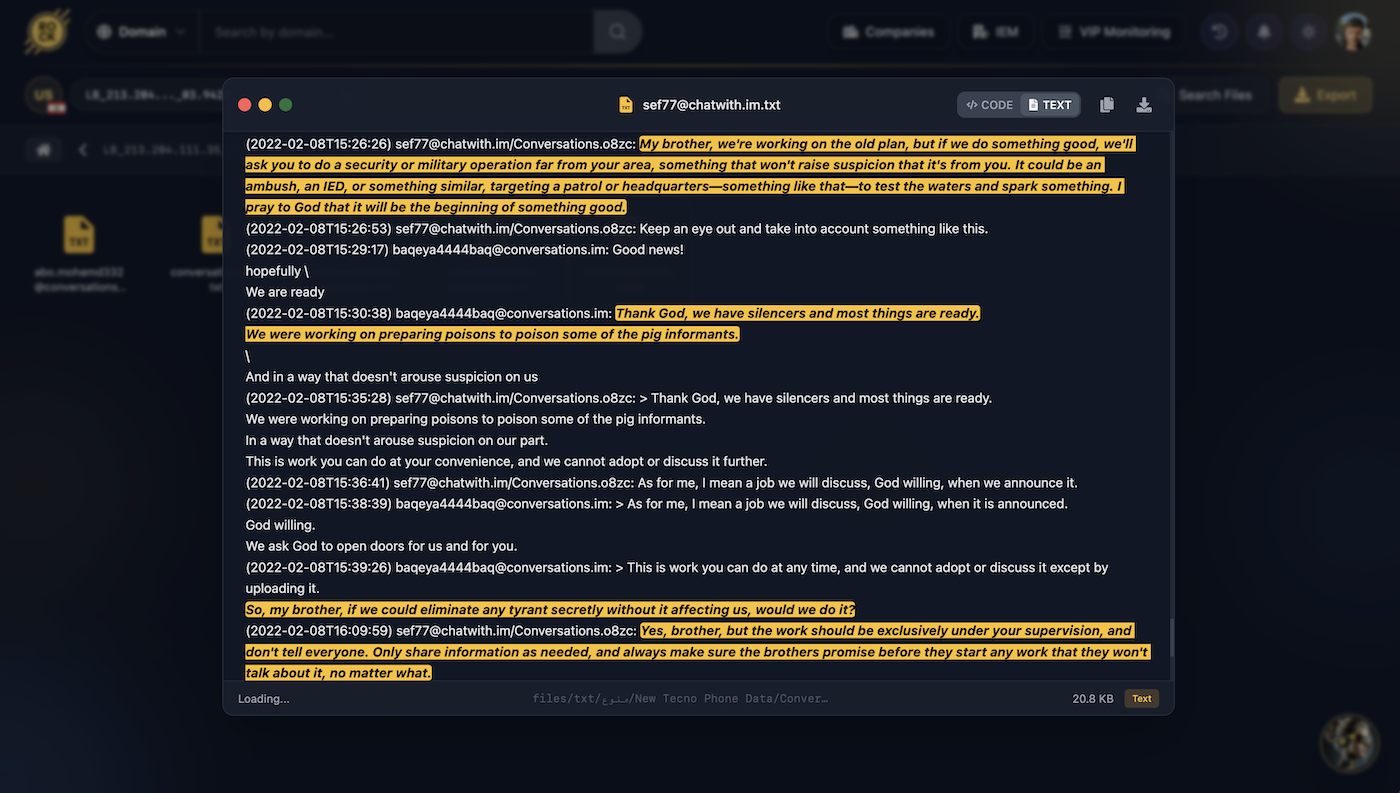Viewport: 1400px width, 793px height.
Task: Click the Export button
Action: click(1325, 94)
